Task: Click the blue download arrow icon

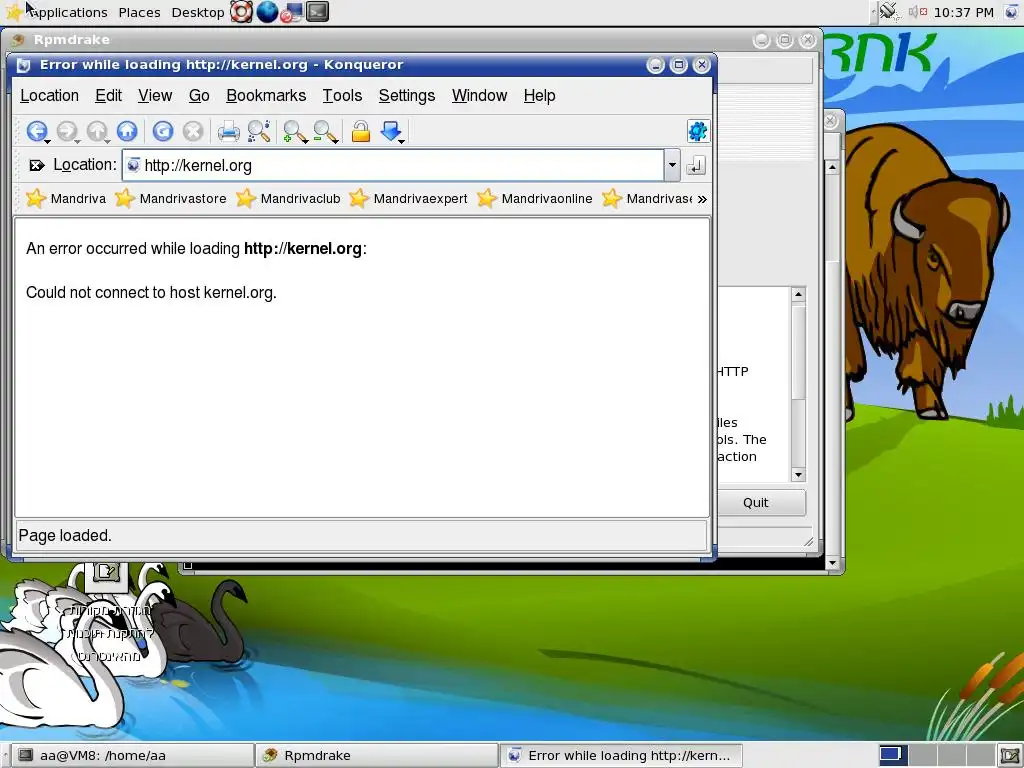Action: [x=391, y=131]
